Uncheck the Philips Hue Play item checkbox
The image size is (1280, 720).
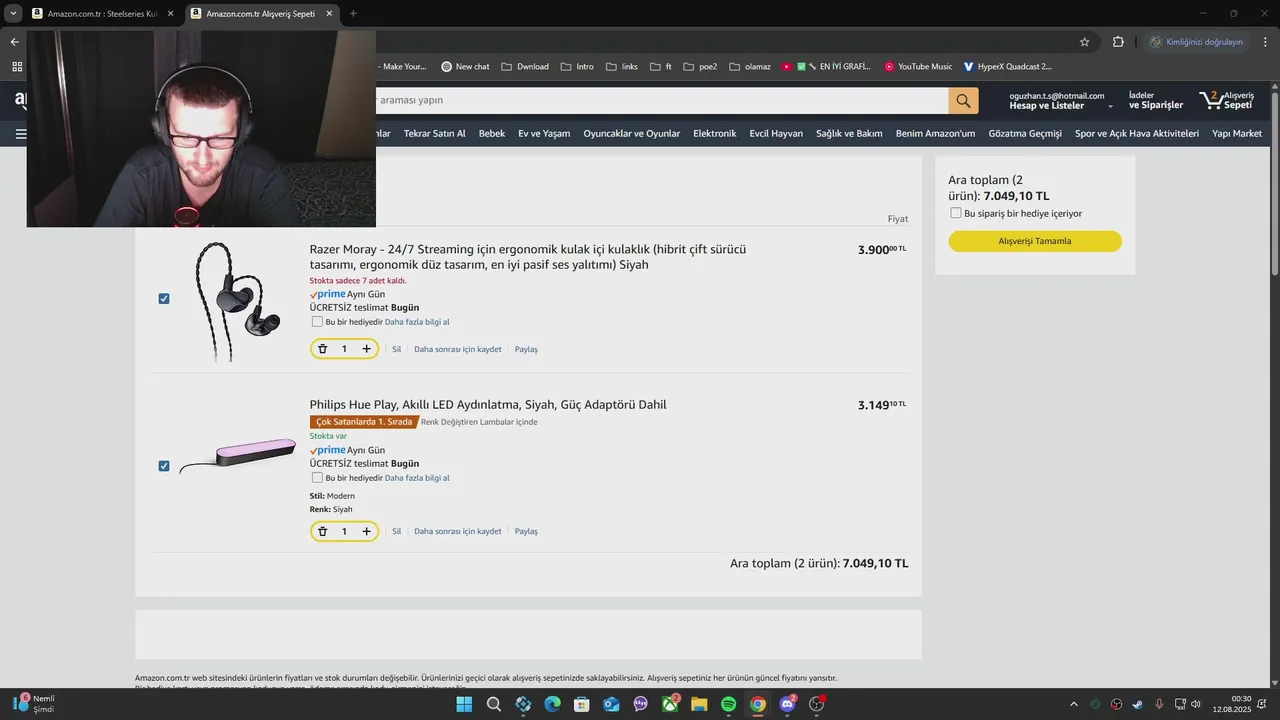[x=164, y=466]
